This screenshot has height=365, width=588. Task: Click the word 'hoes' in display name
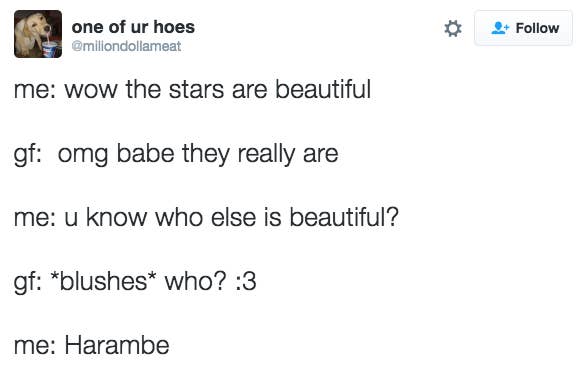tap(174, 27)
